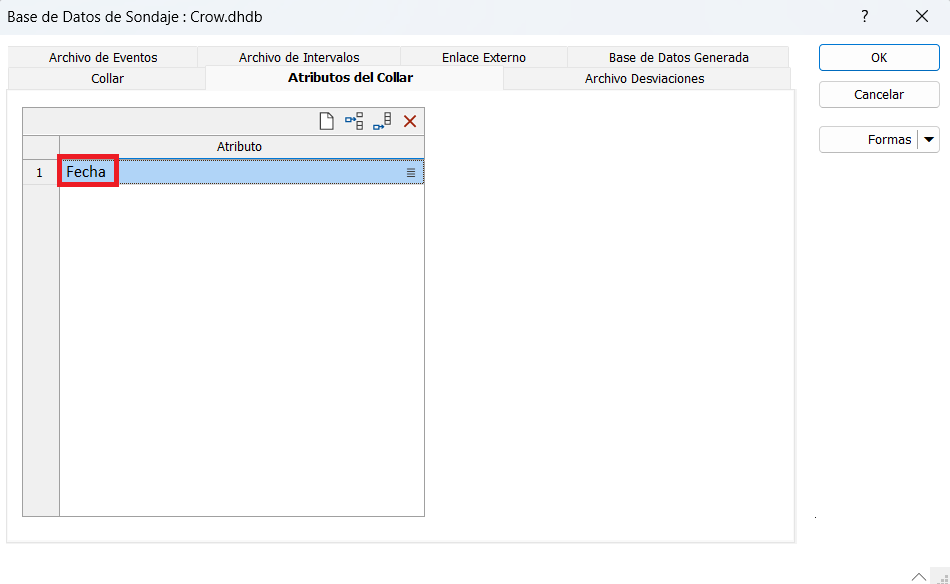
Task: Click the Formas button
Action: click(868, 140)
